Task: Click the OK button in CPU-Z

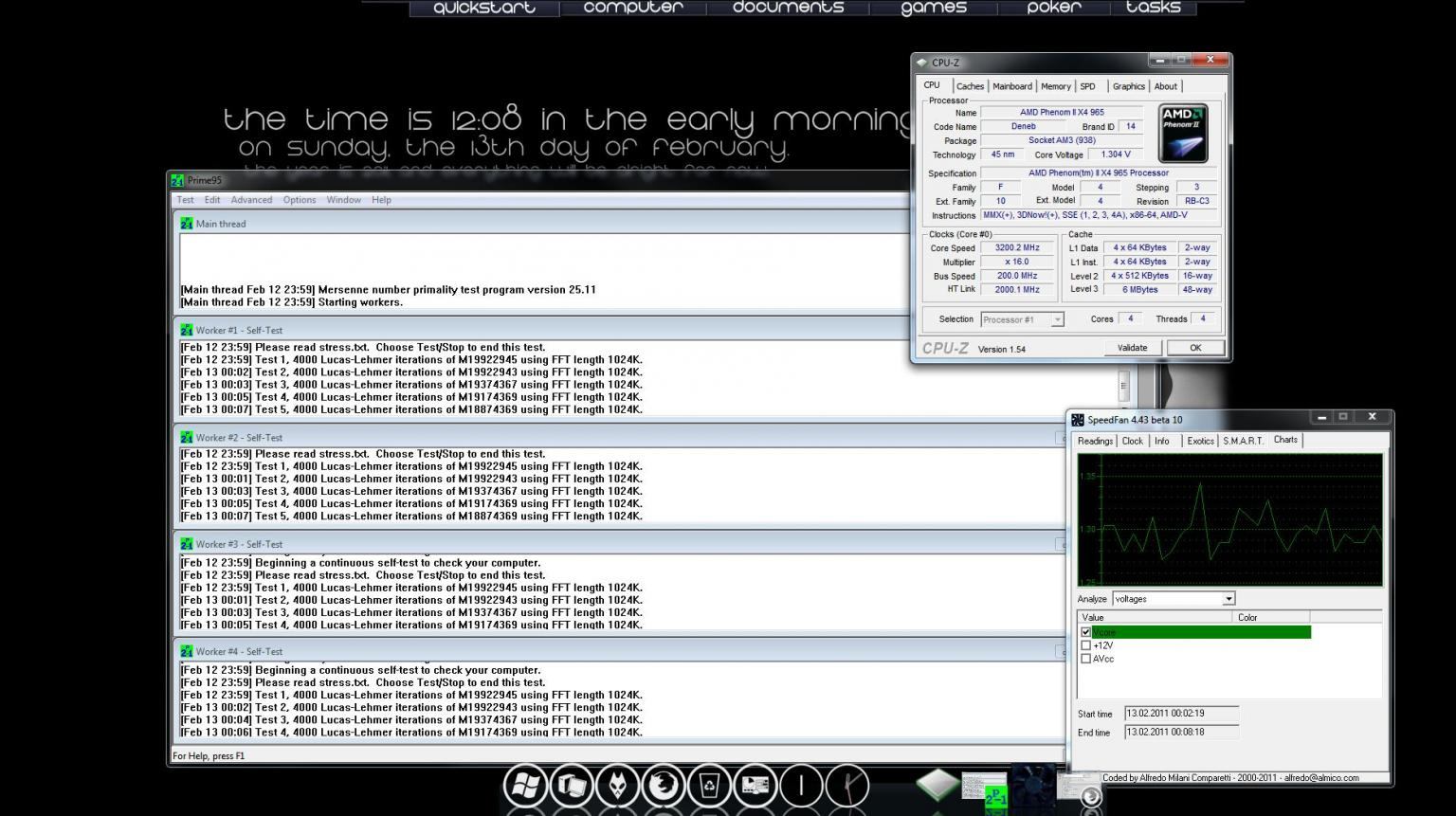Action: pyautogui.click(x=1195, y=348)
